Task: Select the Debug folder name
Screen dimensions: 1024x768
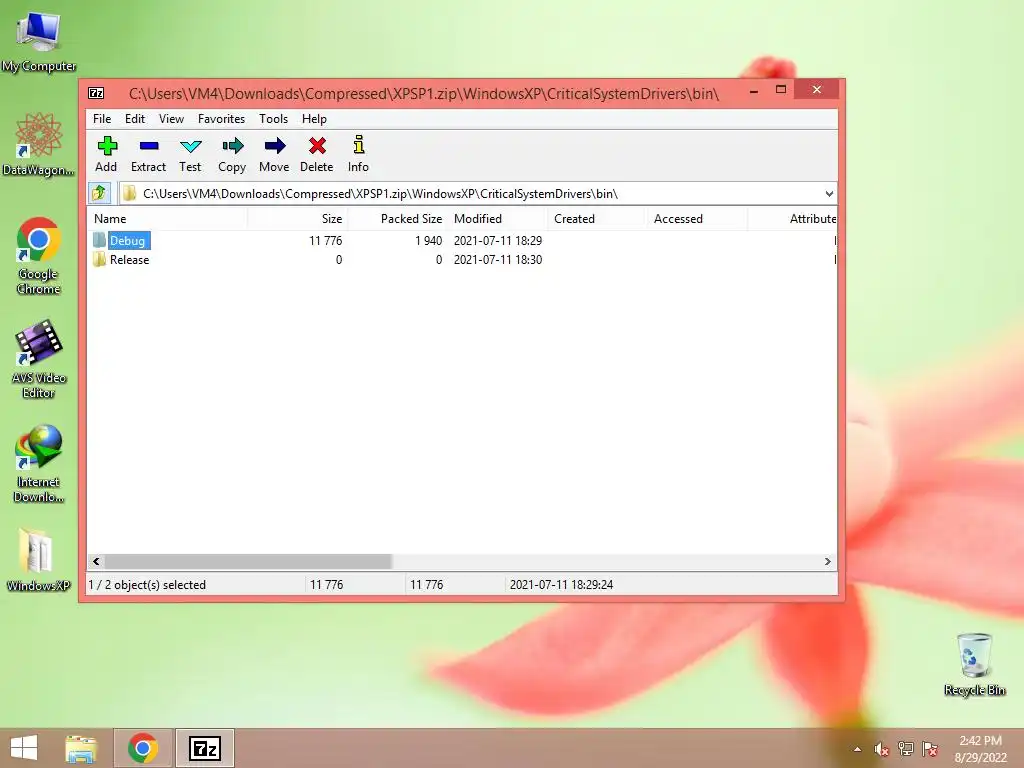Action: (128, 240)
